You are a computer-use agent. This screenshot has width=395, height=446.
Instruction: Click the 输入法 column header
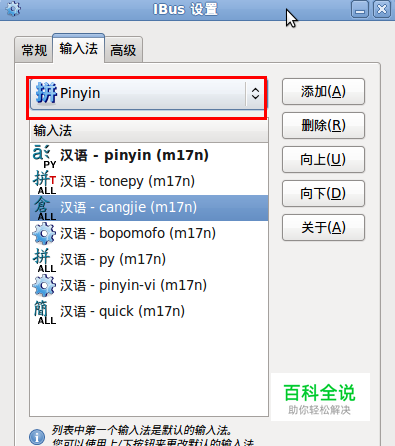point(149,130)
